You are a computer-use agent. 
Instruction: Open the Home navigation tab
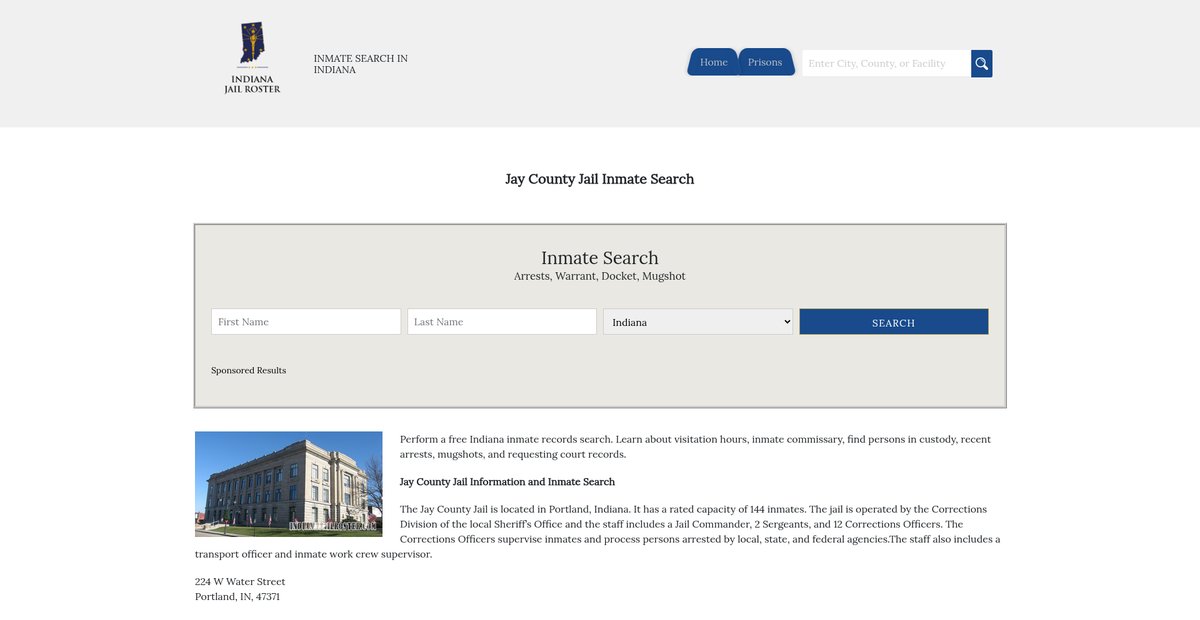[713, 62]
